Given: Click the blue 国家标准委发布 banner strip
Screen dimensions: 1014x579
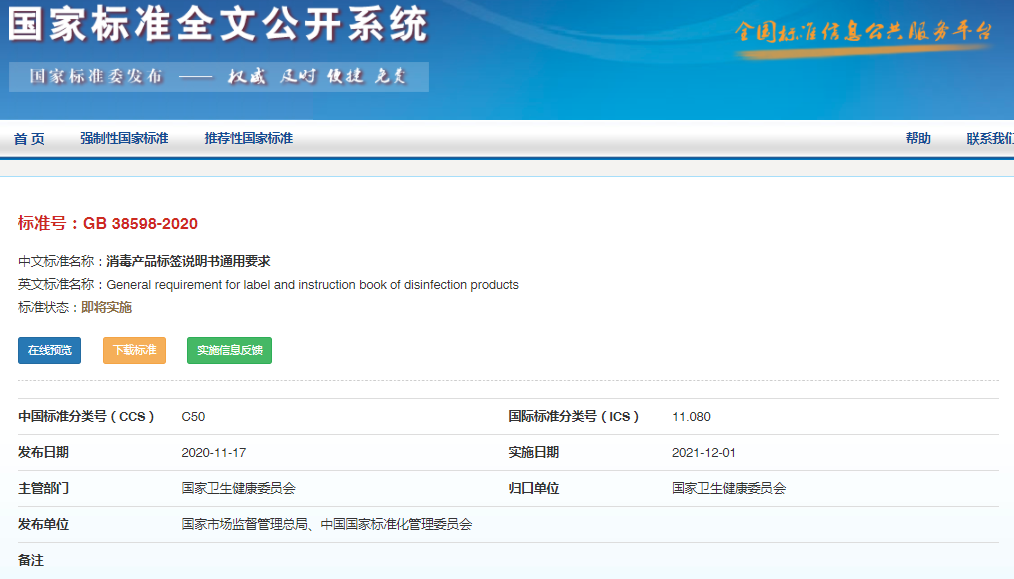Looking at the screenshot, I should click(218, 76).
